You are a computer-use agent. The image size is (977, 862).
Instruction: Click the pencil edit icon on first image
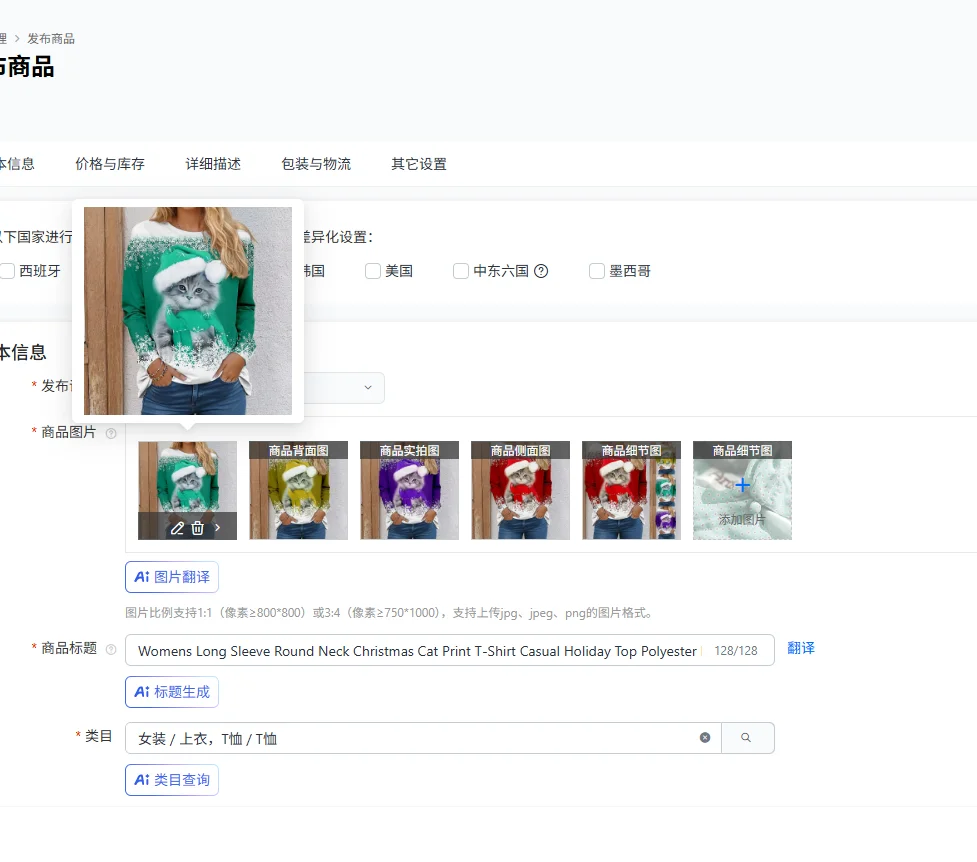point(177,528)
